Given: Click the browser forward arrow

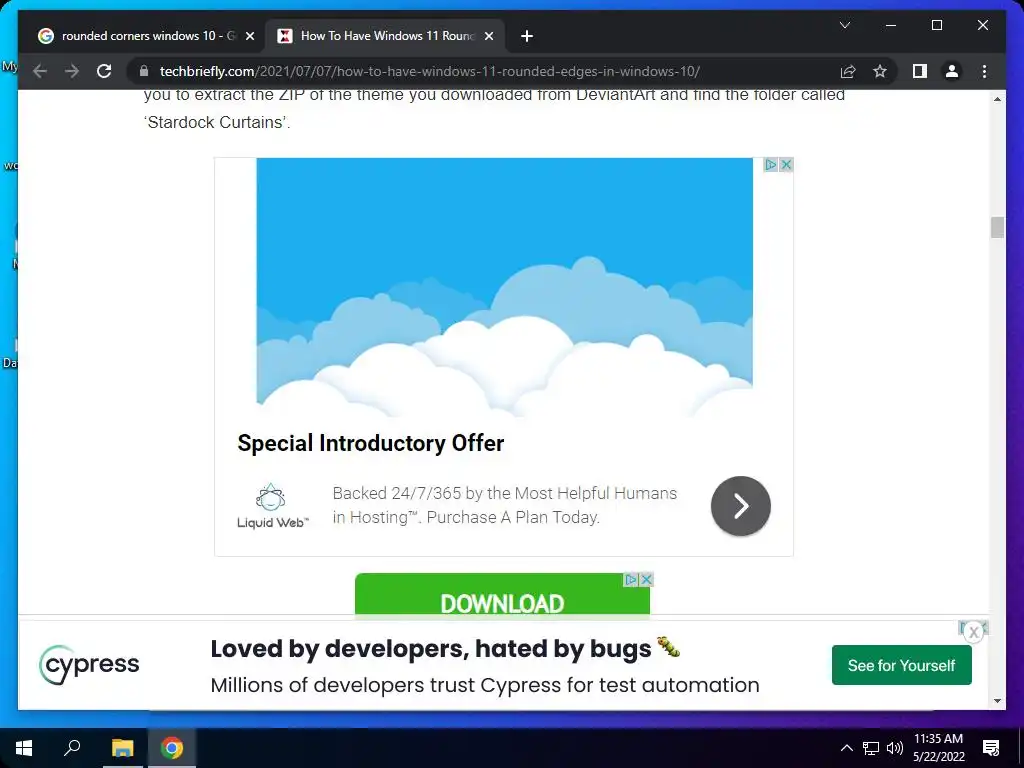Looking at the screenshot, I should [72, 71].
